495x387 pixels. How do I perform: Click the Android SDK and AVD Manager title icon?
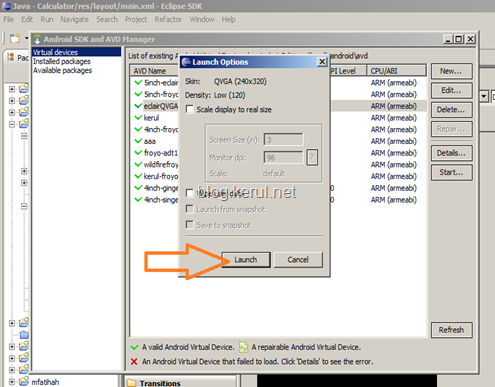(x=37, y=39)
